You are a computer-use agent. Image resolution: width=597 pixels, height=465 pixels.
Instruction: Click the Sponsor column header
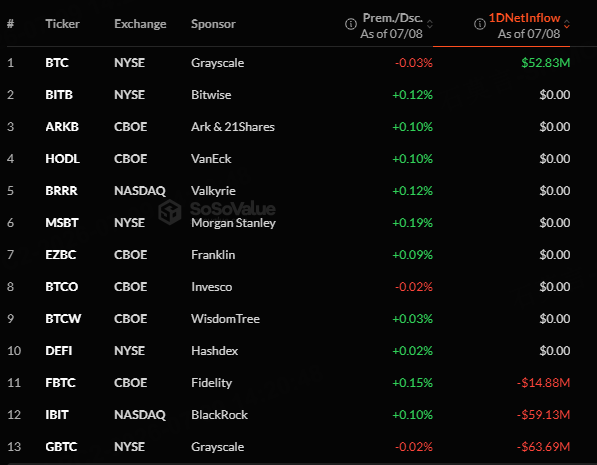point(213,24)
